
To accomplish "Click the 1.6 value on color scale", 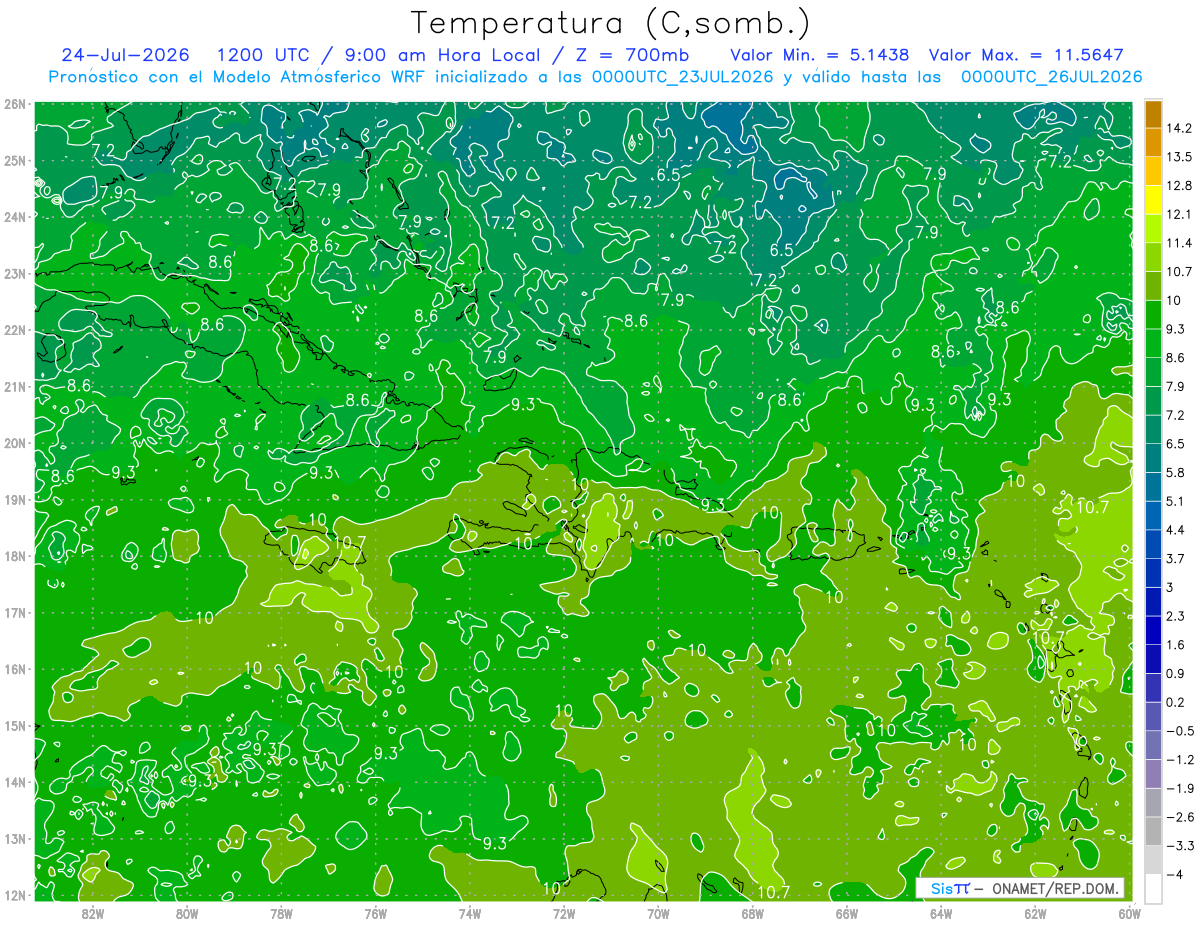I will pos(1175,645).
